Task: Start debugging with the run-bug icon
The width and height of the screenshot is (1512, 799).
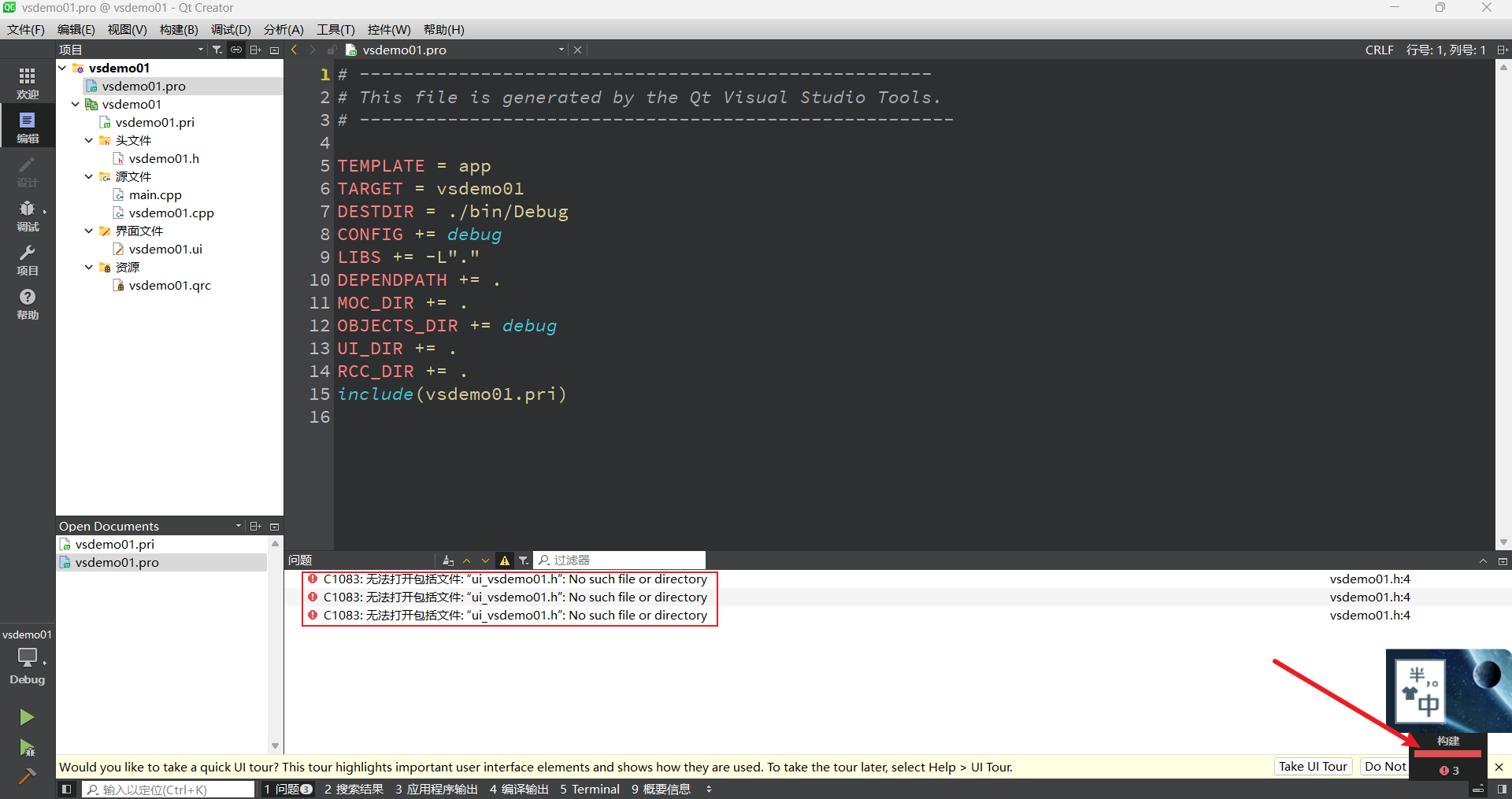Action: [27, 747]
